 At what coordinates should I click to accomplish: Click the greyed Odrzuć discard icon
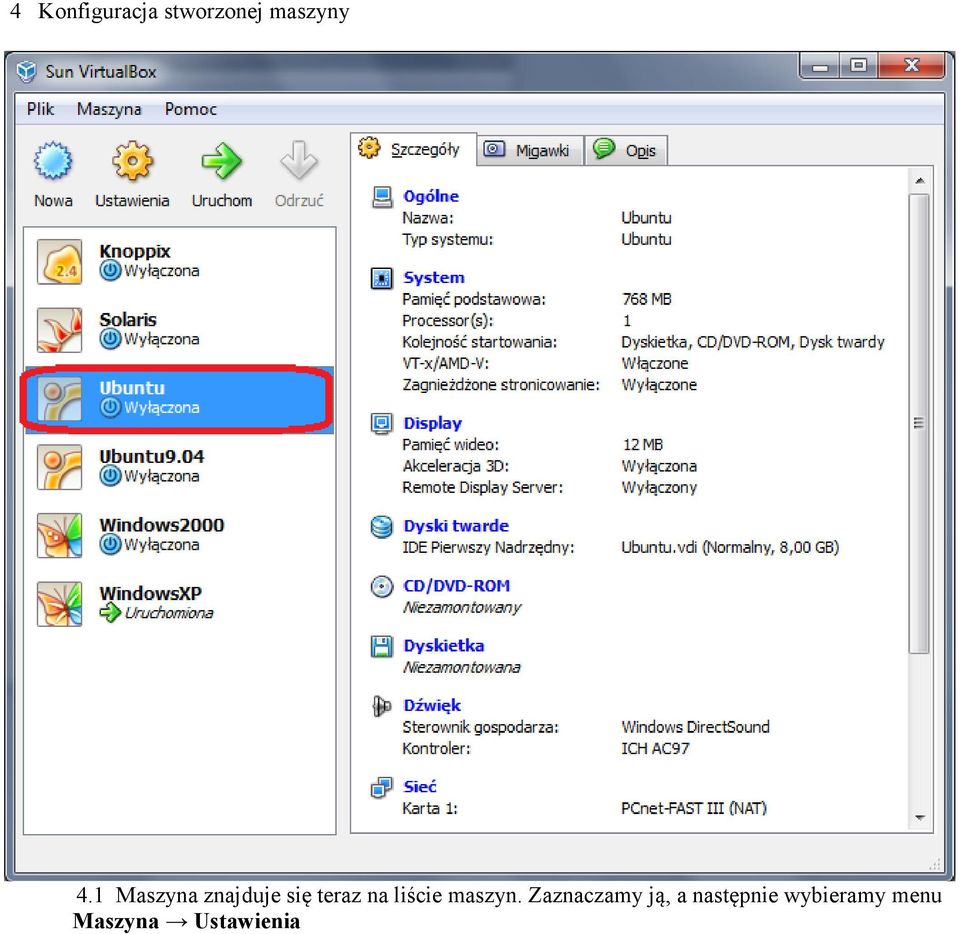(x=299, y=160)
